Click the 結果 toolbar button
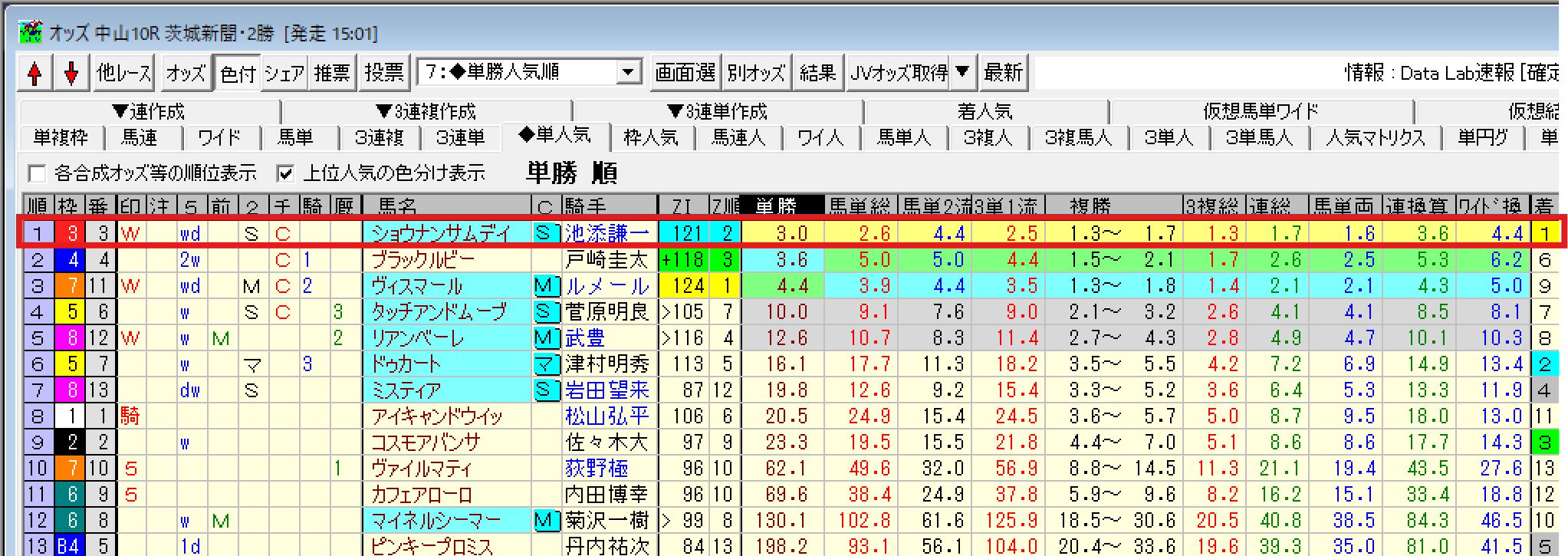Image resolution: width=1568 pixels, height=556 pixels. (x=817, y=74)
